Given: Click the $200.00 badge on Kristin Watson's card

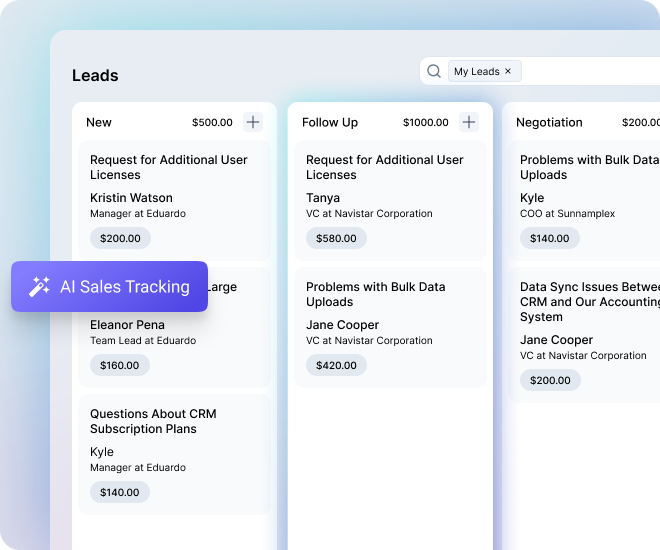Looking at the screenshot, I should [x=120, y=238].
